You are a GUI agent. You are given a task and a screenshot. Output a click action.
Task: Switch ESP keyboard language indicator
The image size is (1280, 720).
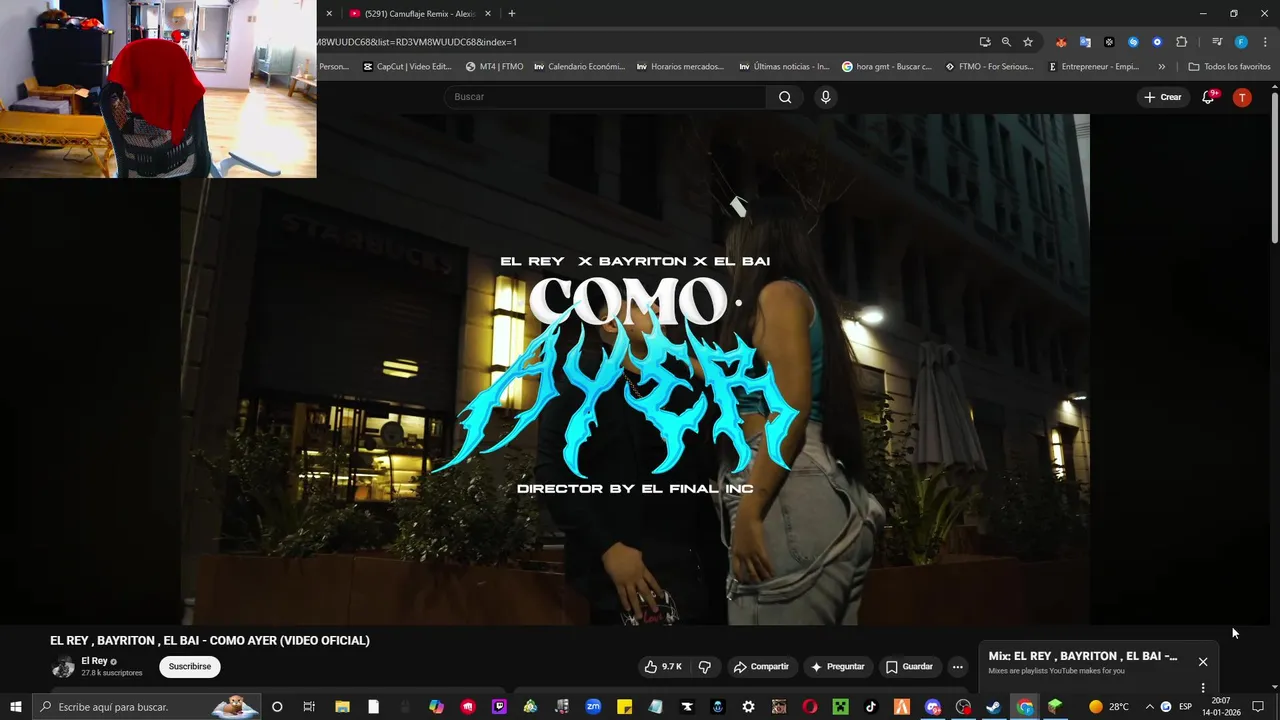(1185, 707)
